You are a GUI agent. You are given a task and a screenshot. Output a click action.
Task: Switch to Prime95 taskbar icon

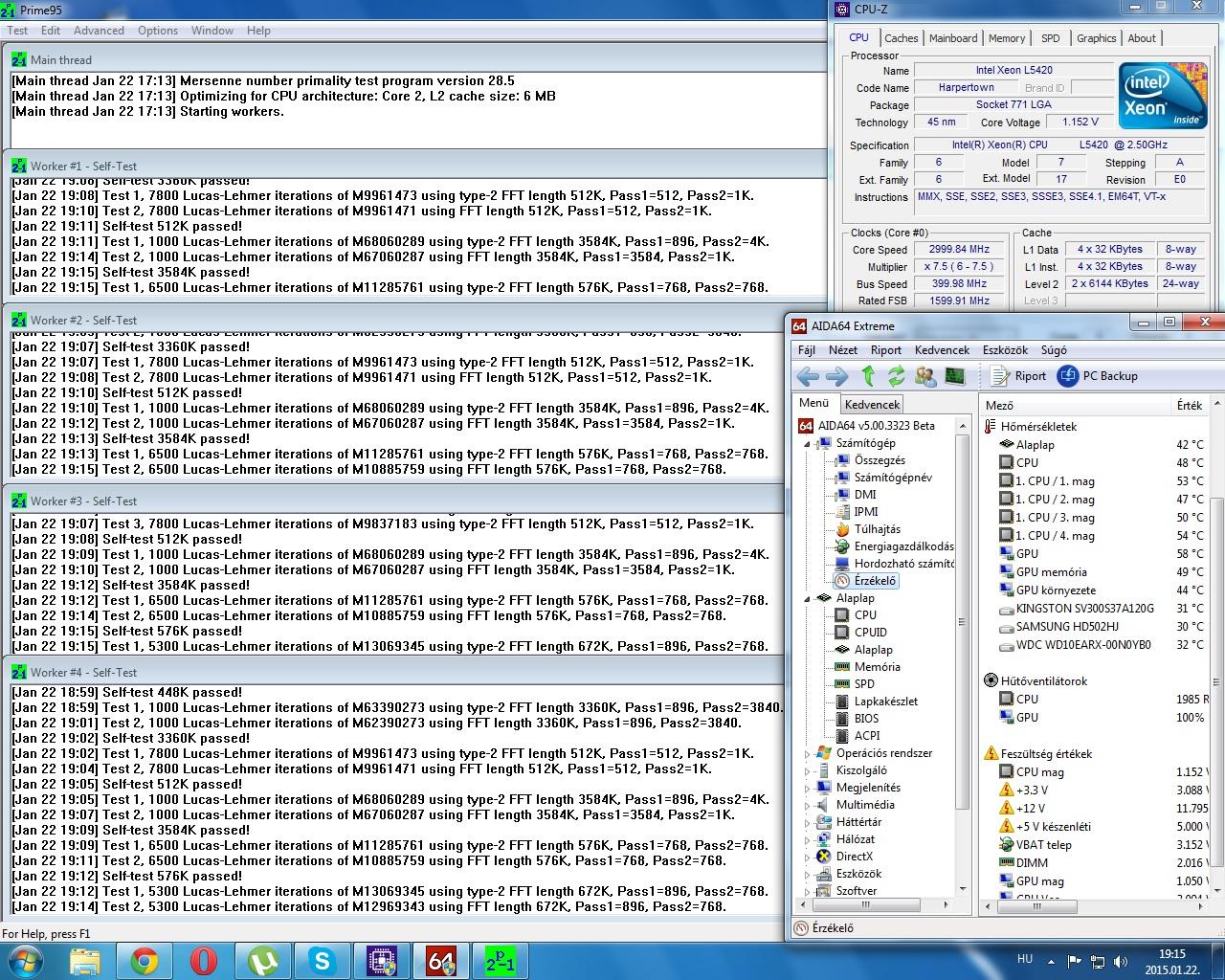[x=500, y=961]
